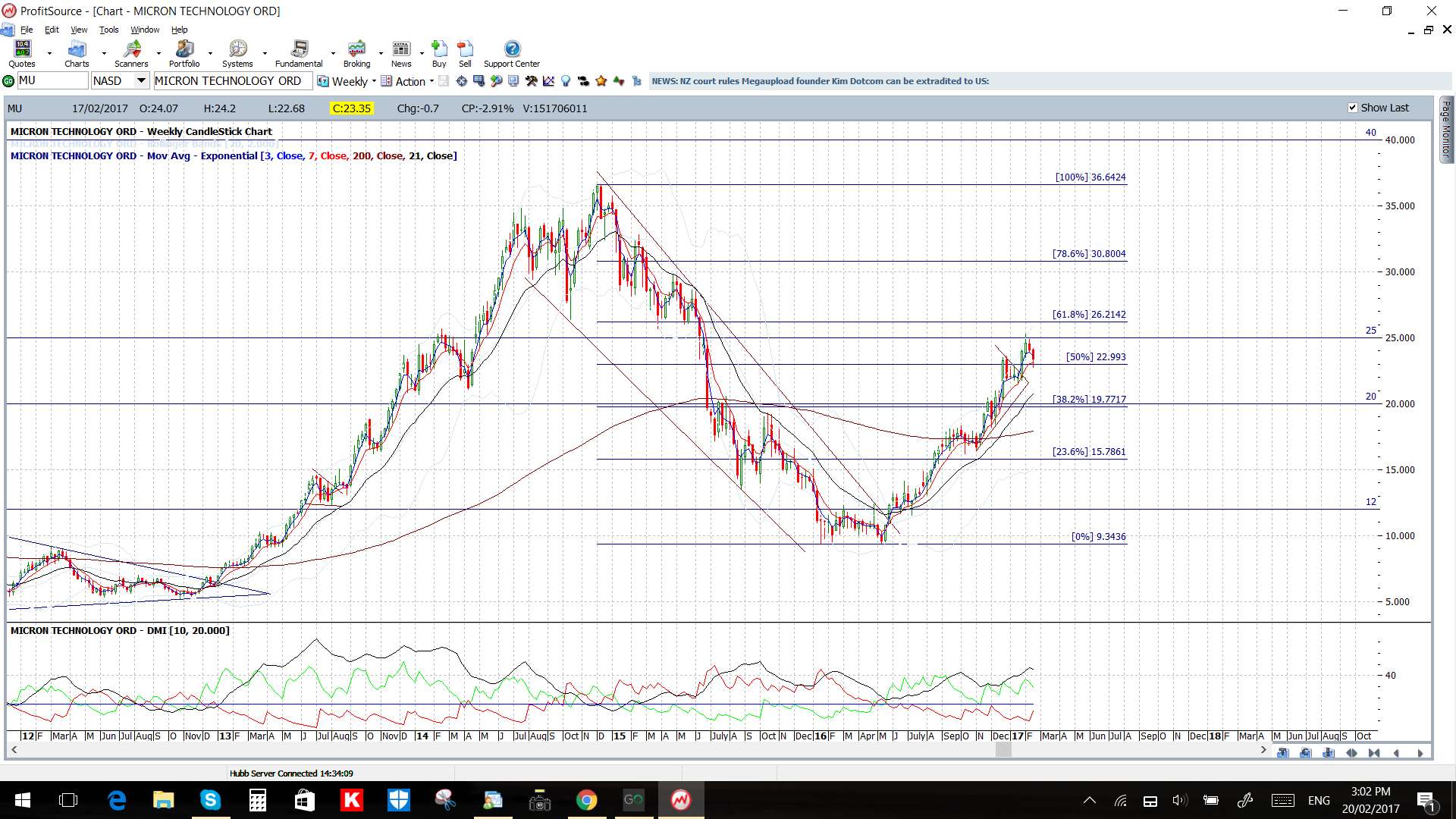
Task: Toggle the Show Last checkbox
Action: point(1352,108)
